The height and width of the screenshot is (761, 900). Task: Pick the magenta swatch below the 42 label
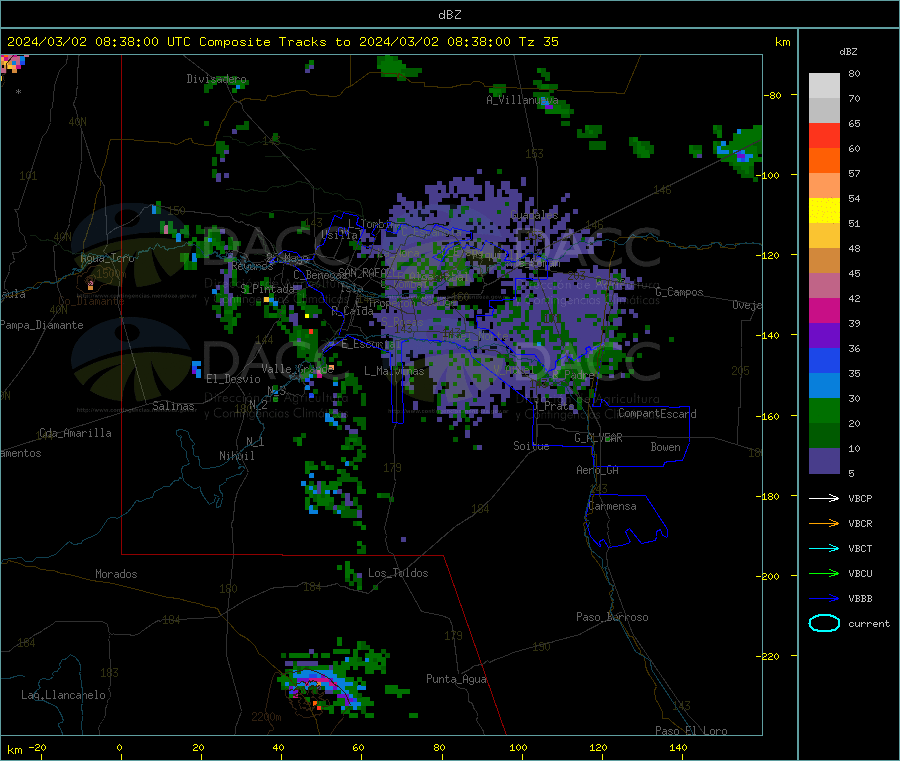click(x=824, y=310)
